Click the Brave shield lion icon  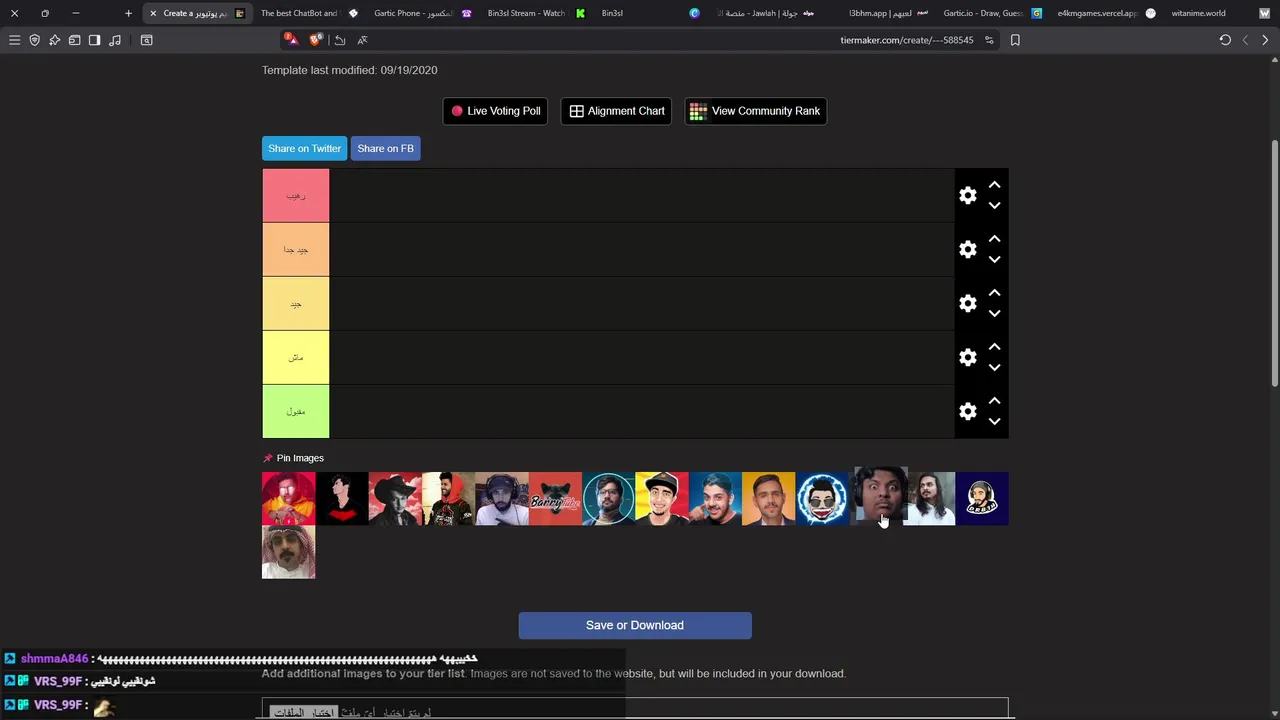[316, 40]
